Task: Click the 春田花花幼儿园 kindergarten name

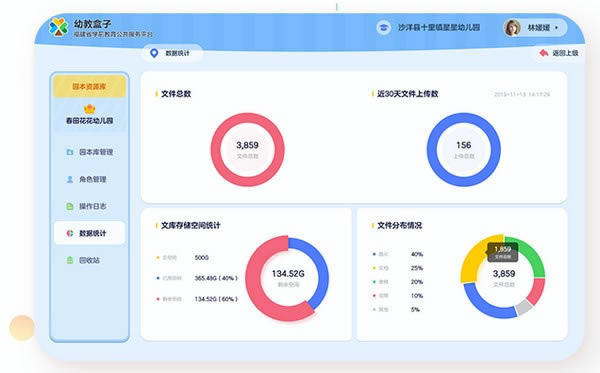Action: pos(90,121)
